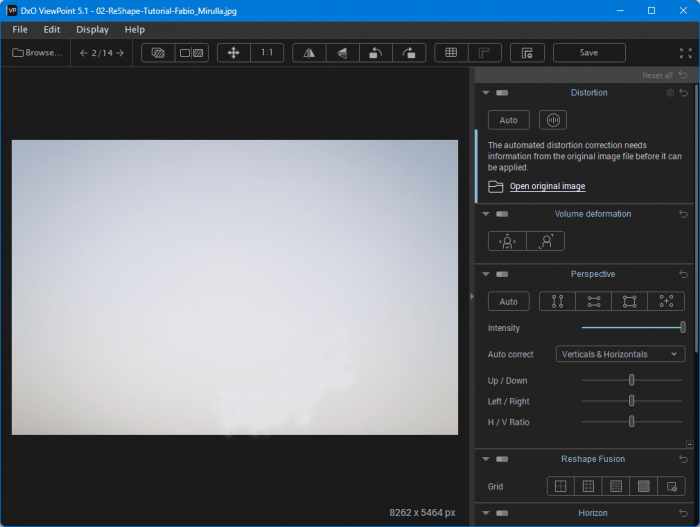Viewport: 700px width, 527px height.
Task: Reset Volume deformation panel
Action: 683,214
